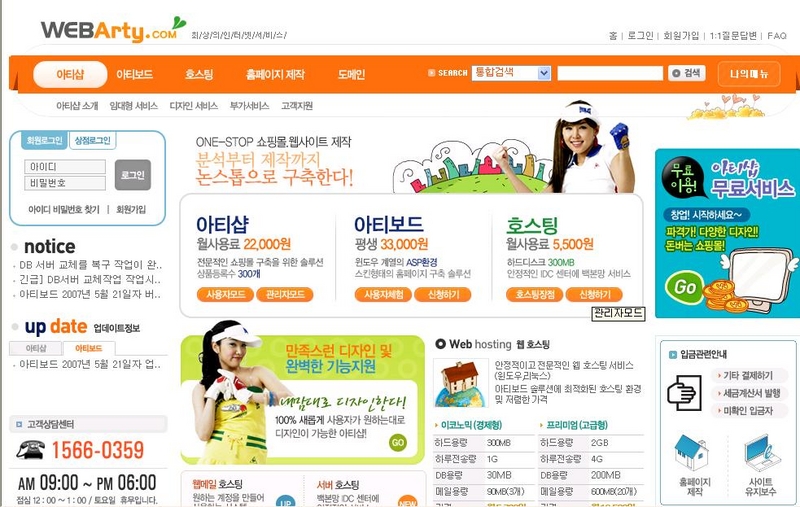
Task: Click the green Go circle on the free service banner
Action: pos(684,286)
